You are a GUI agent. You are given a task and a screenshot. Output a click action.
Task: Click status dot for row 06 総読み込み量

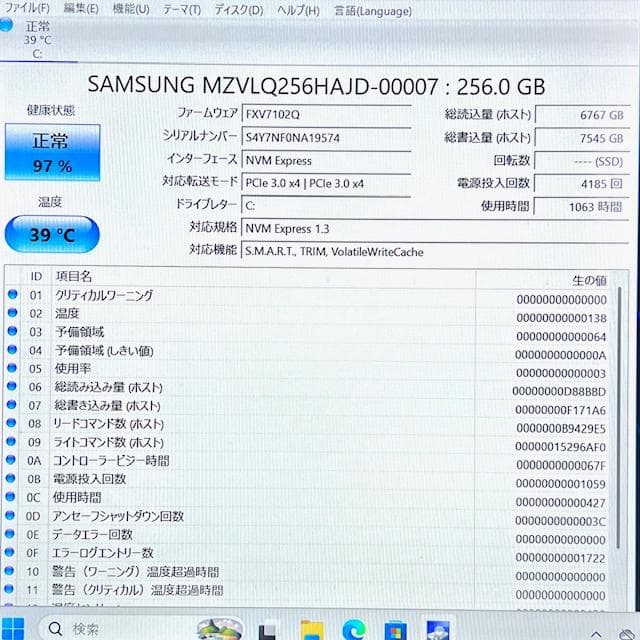[x=12, y=386]
